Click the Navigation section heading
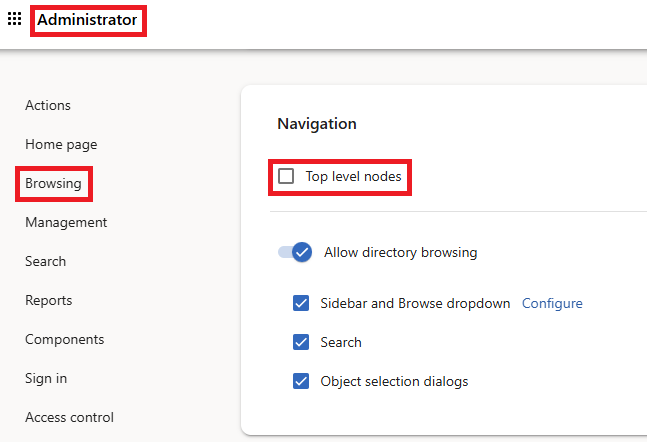Screen dimensions: 647x442 317,124
